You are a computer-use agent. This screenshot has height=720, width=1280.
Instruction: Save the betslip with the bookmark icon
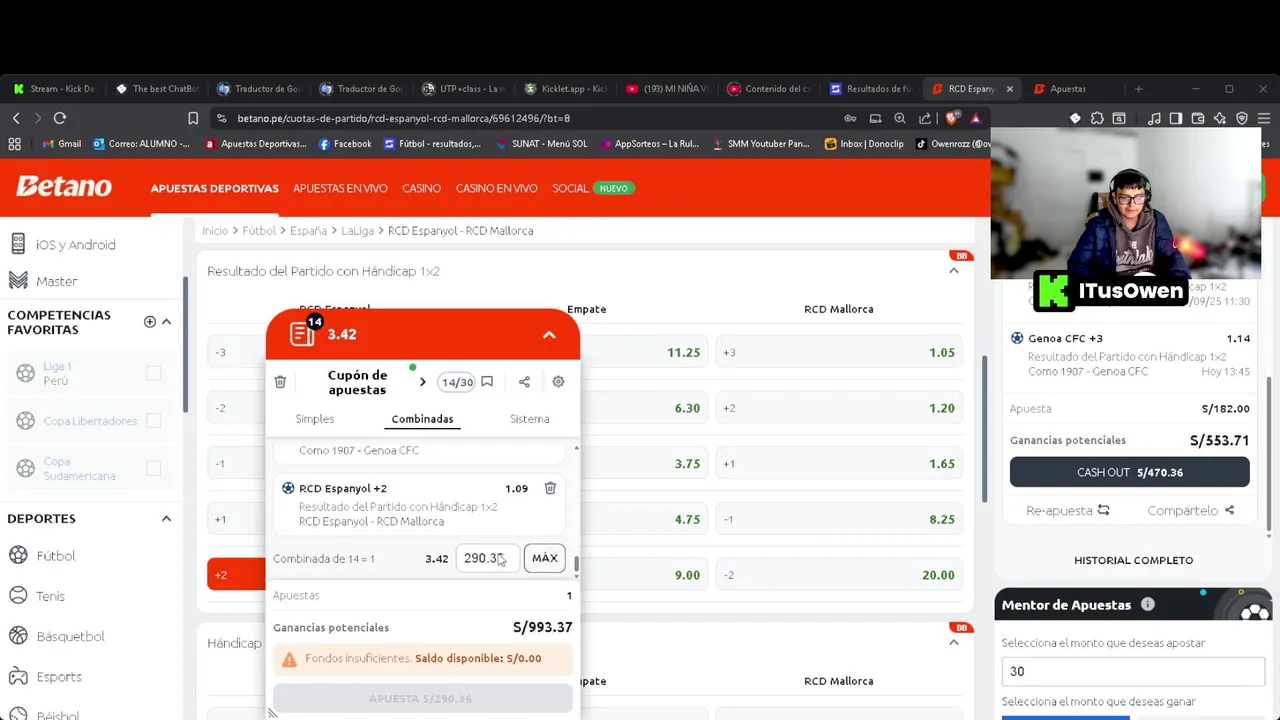(487, 382)
